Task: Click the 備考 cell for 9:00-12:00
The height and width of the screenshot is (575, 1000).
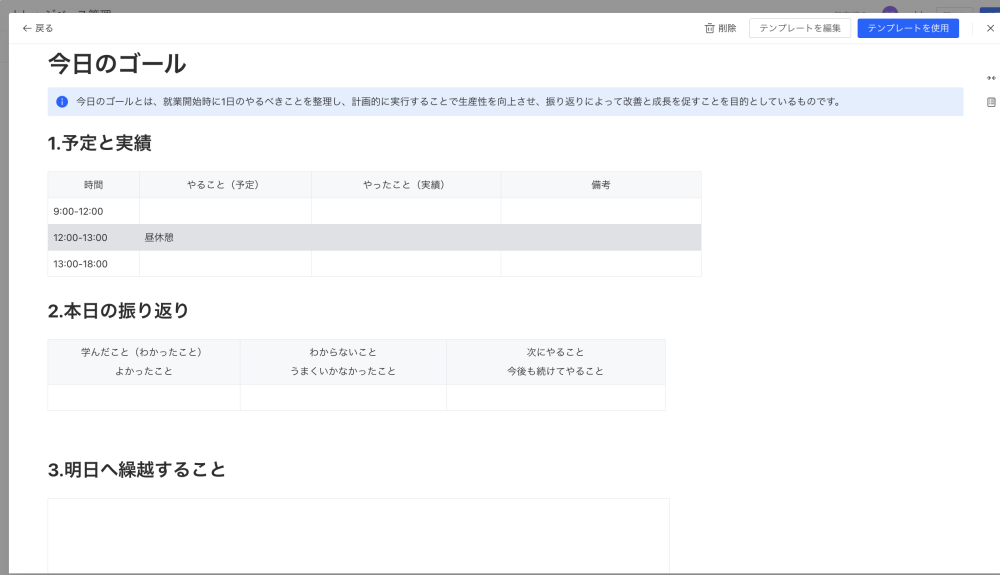Action: coord(600,211)
